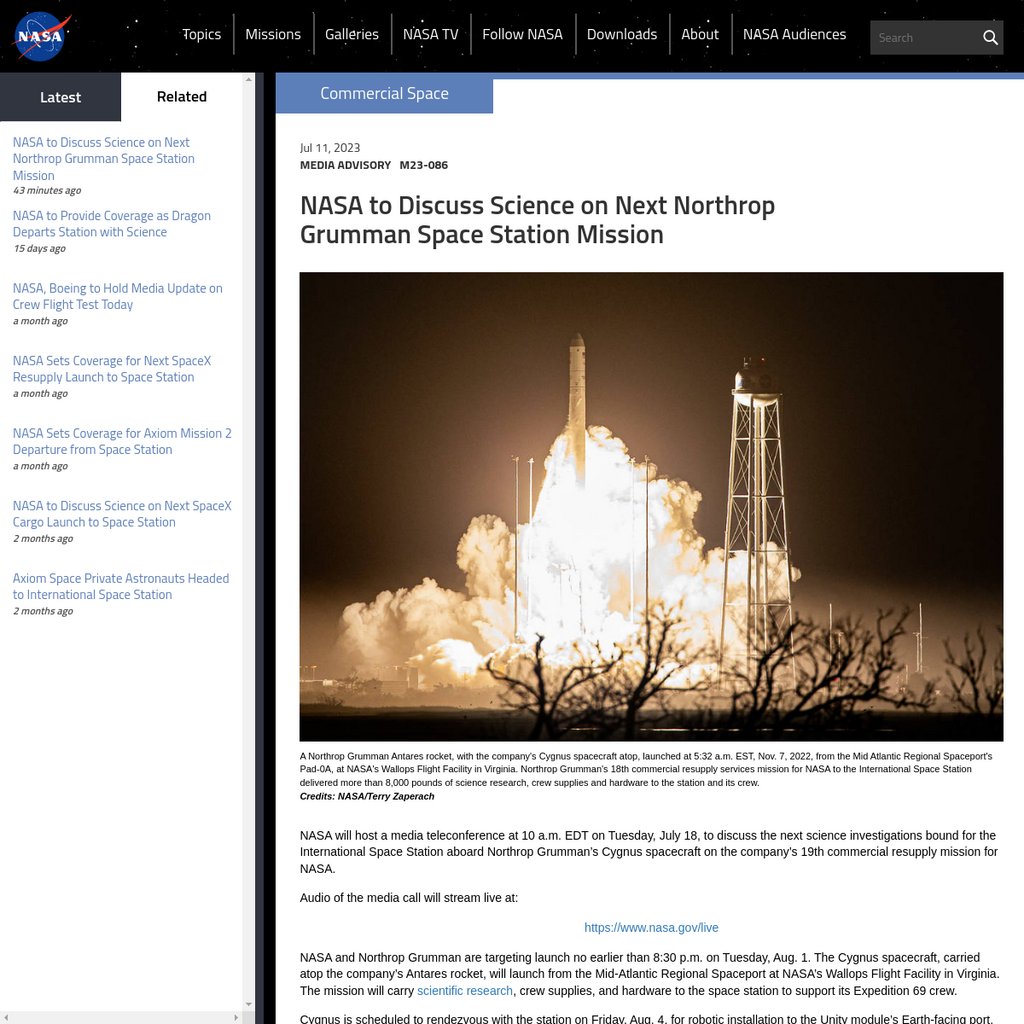Click the 'scientific research' link
The height and width of the screenshot is (1024, 1024).
[x=465, y=991]
